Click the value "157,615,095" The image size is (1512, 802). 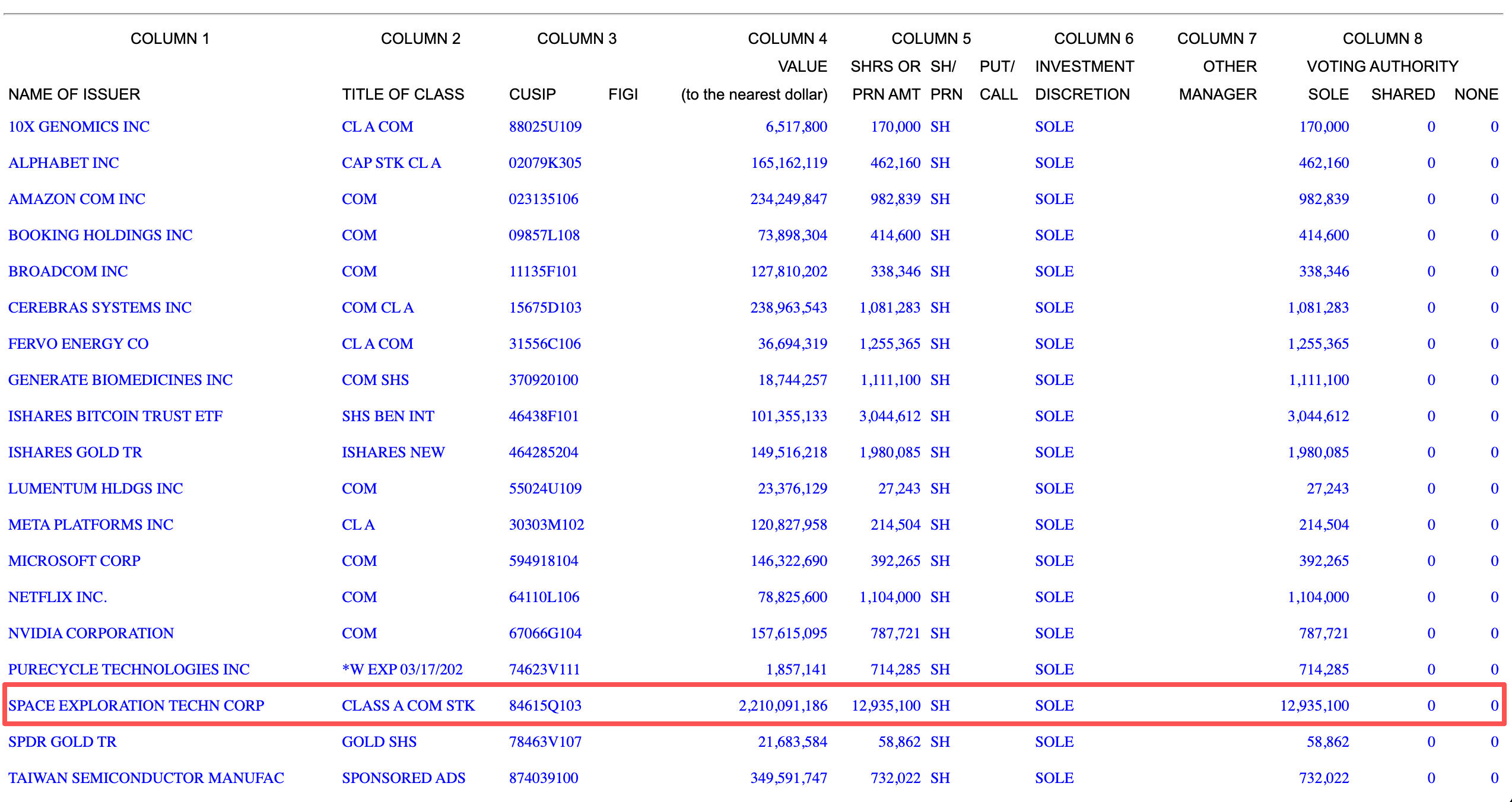[x=789, y=633]
